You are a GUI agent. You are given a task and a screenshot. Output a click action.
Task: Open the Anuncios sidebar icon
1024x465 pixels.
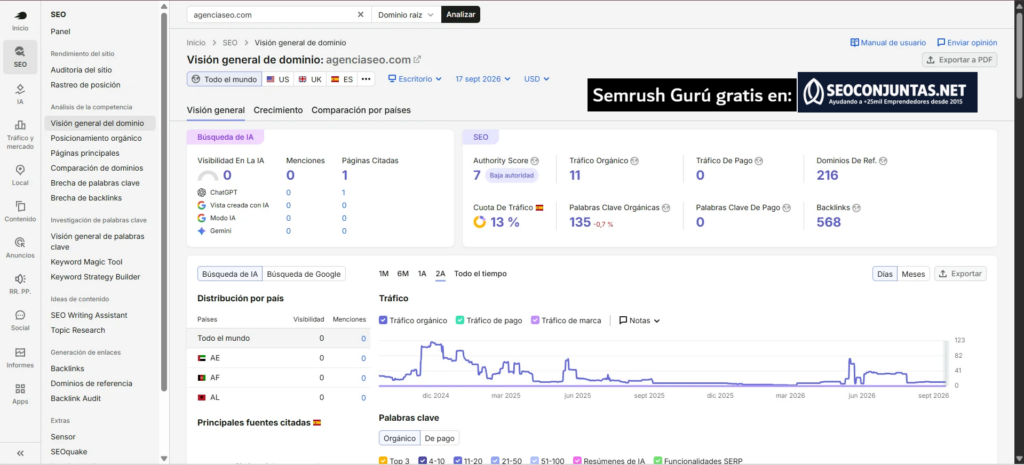[x=20, y=247]
